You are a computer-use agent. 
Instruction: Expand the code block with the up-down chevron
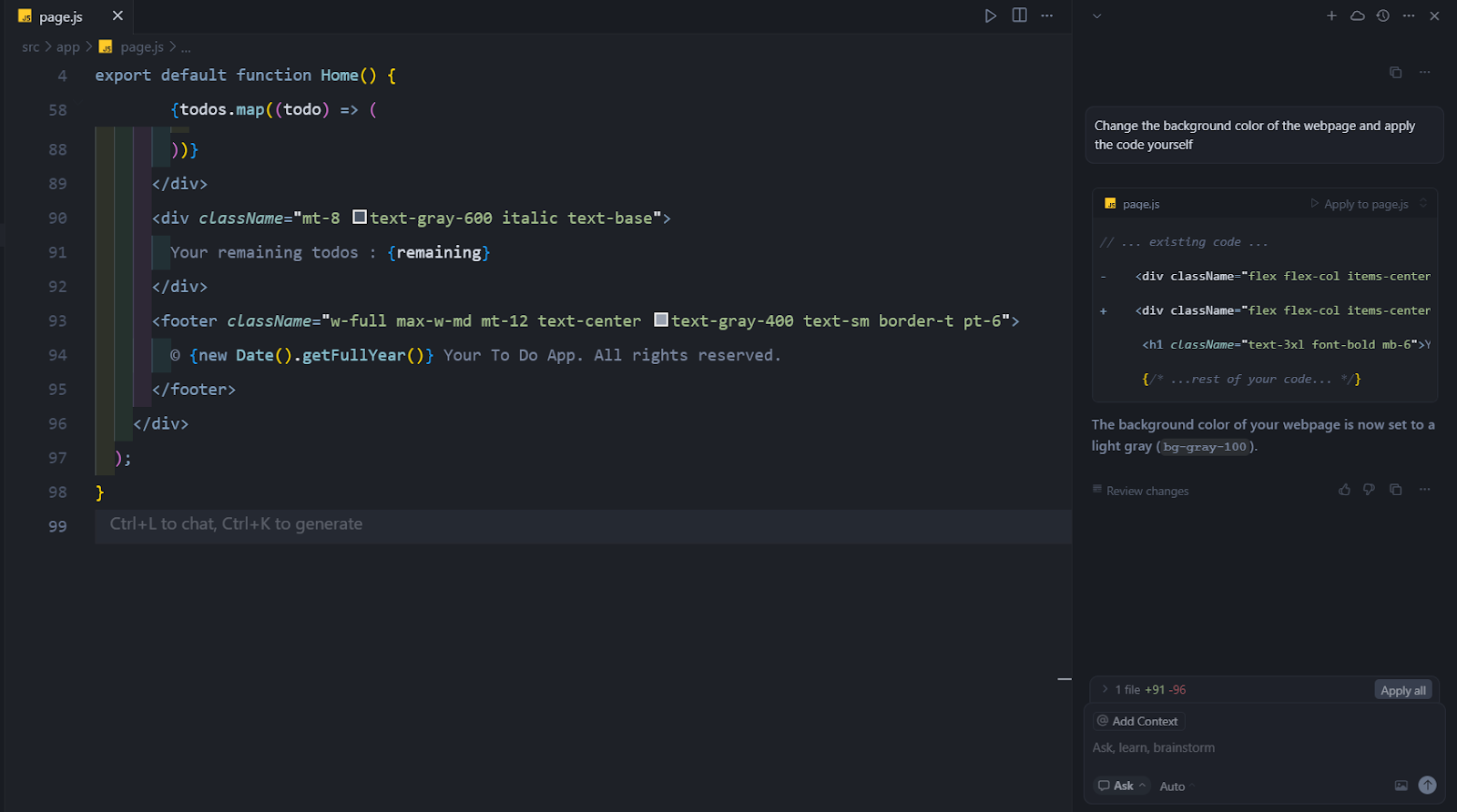pos(1423,203)
